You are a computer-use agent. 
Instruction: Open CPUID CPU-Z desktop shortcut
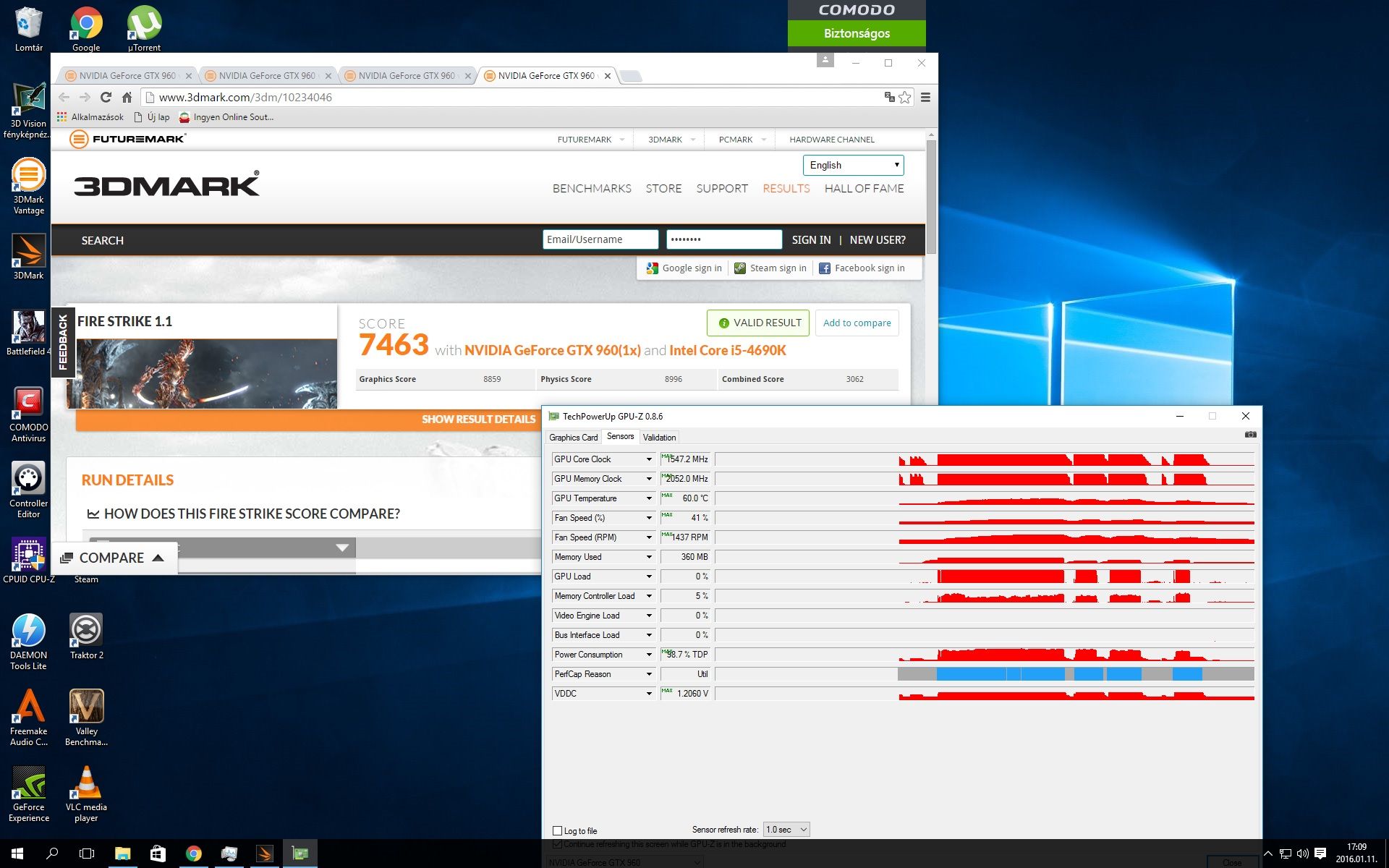coord(29,561)
